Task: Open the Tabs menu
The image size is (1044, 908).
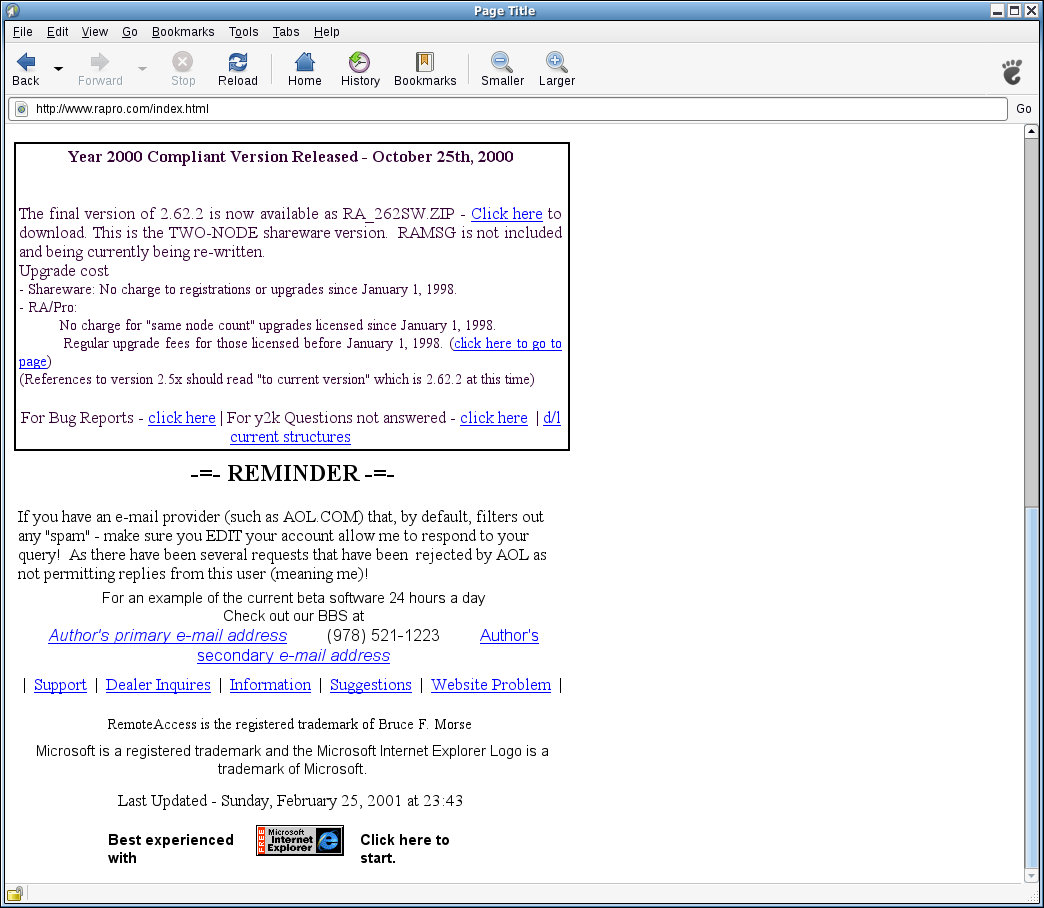Action: click(286, 32)
